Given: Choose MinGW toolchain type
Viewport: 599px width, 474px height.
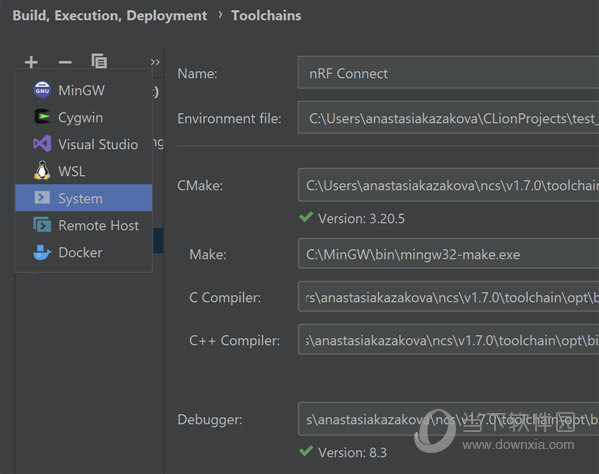Looking at the screenshot, I should tap(84, 90).
